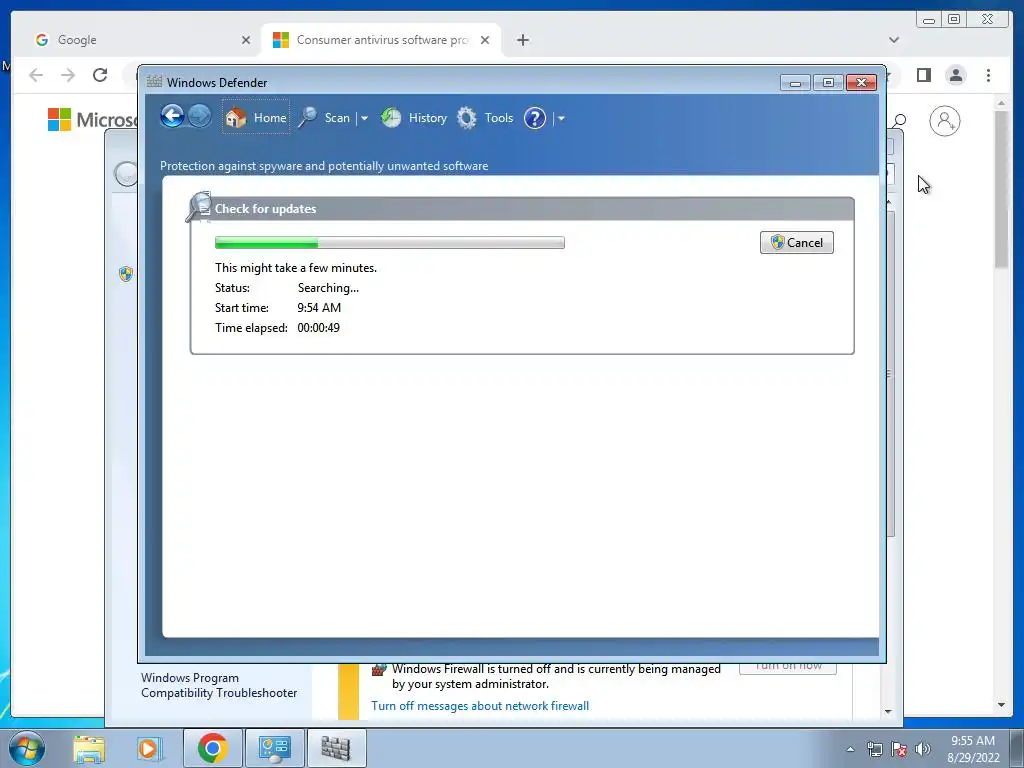Cancel the update check

click(796, 242)
